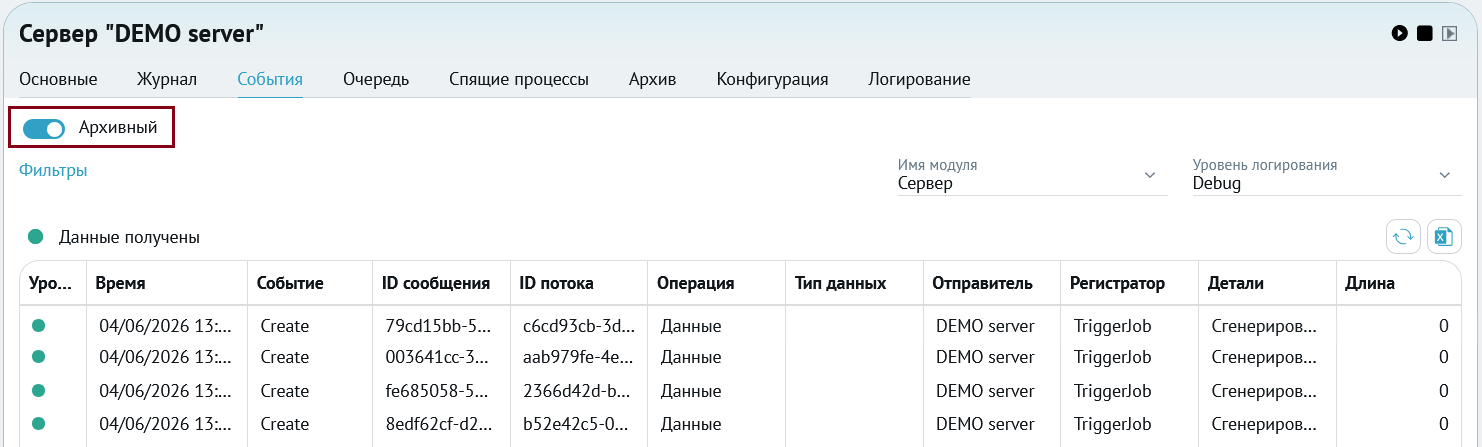Click the green level dot in row 79cd15bb
This screenshot has width=1482, height=447.
[39, 325]
